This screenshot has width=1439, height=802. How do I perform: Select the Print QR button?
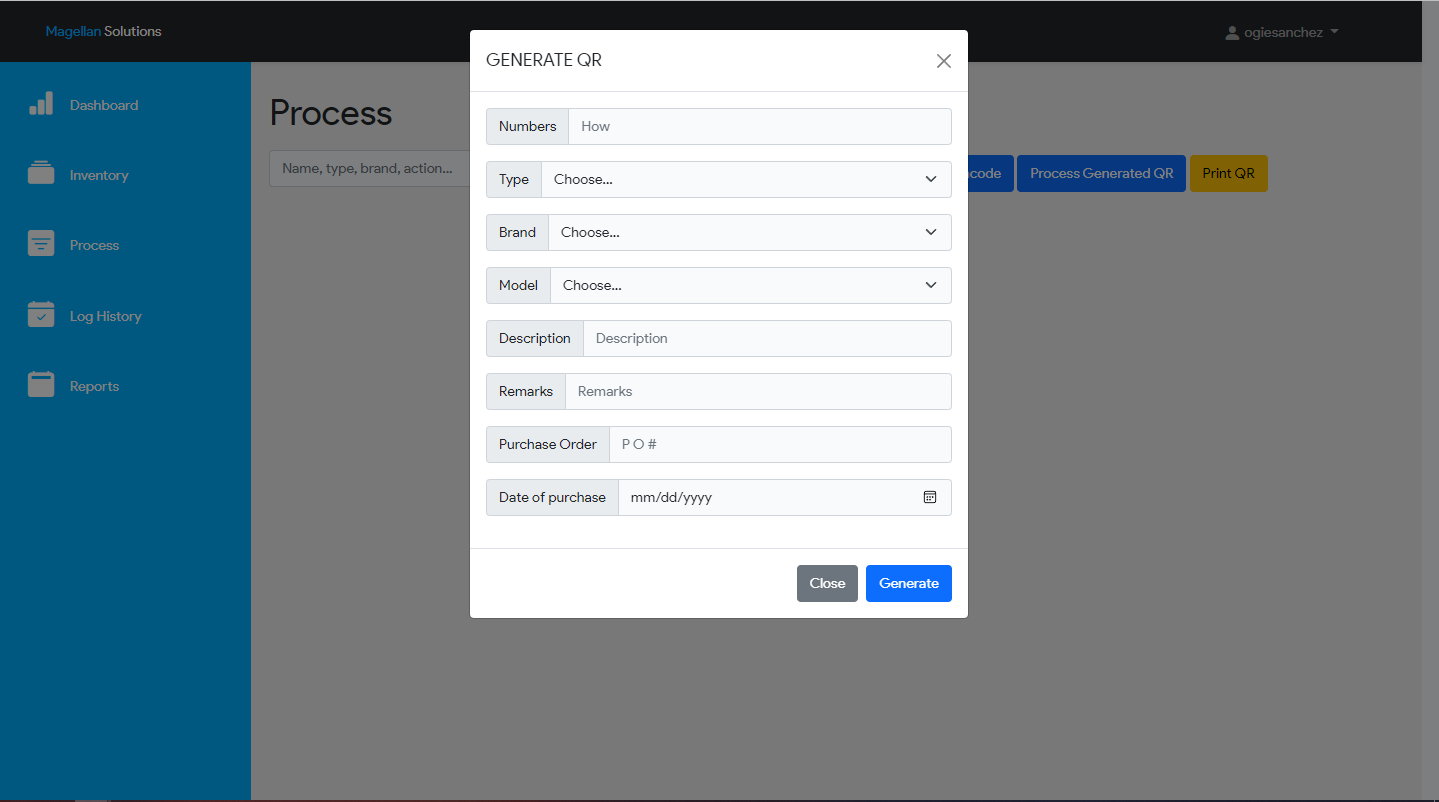pyautogui.click(x=1228, y=173)
